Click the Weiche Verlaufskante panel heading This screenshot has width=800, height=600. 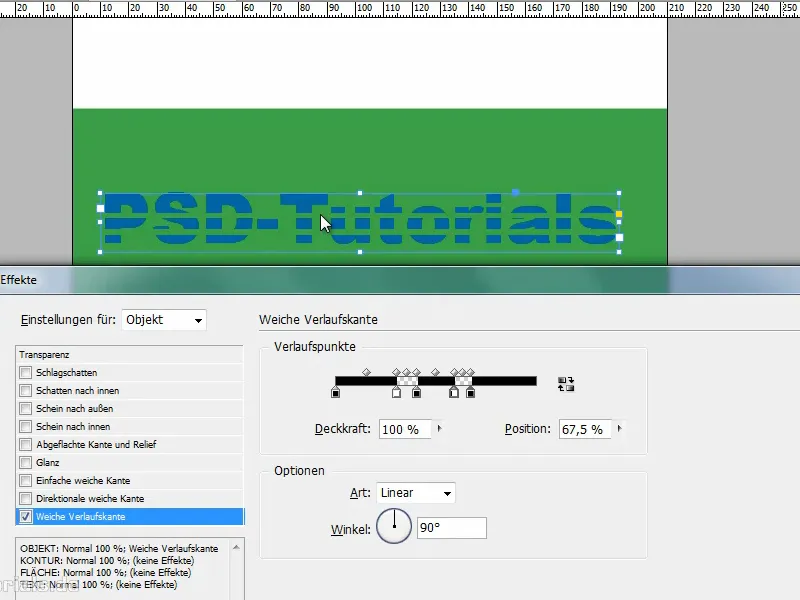point(318,320)
